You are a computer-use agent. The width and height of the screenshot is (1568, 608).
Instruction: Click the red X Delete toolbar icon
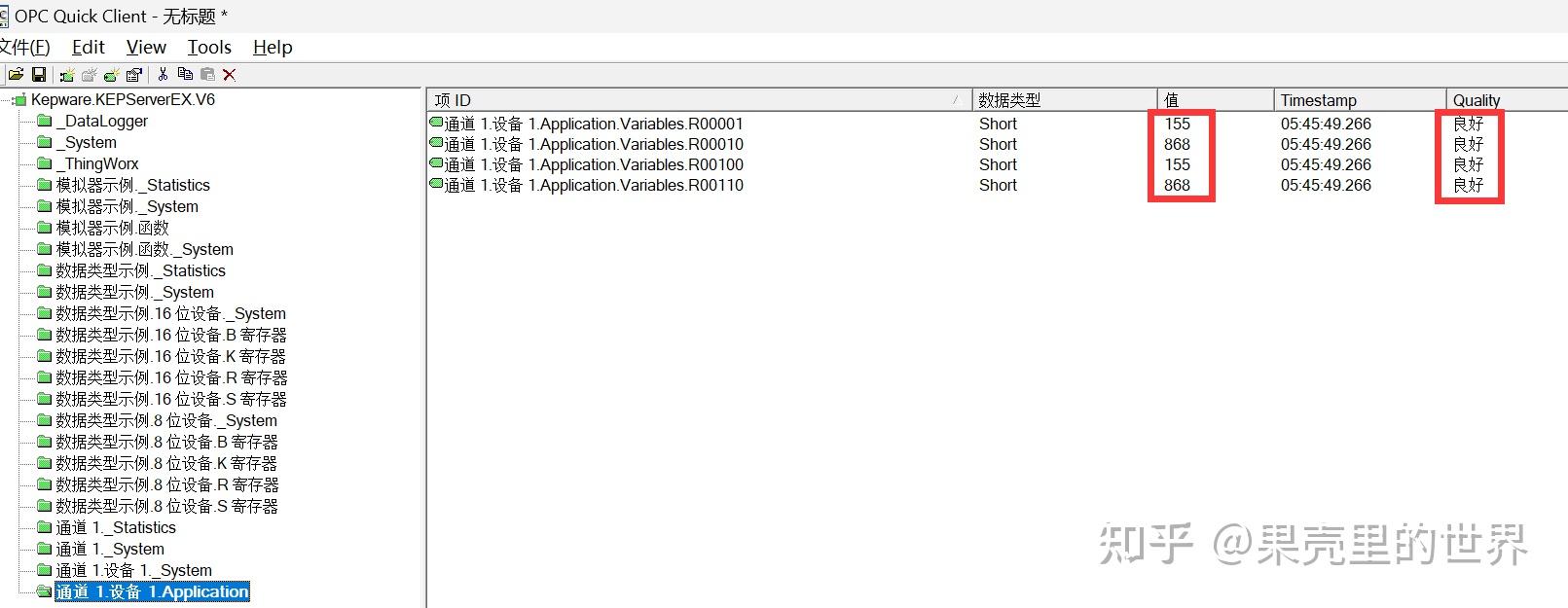coord(230,74)
